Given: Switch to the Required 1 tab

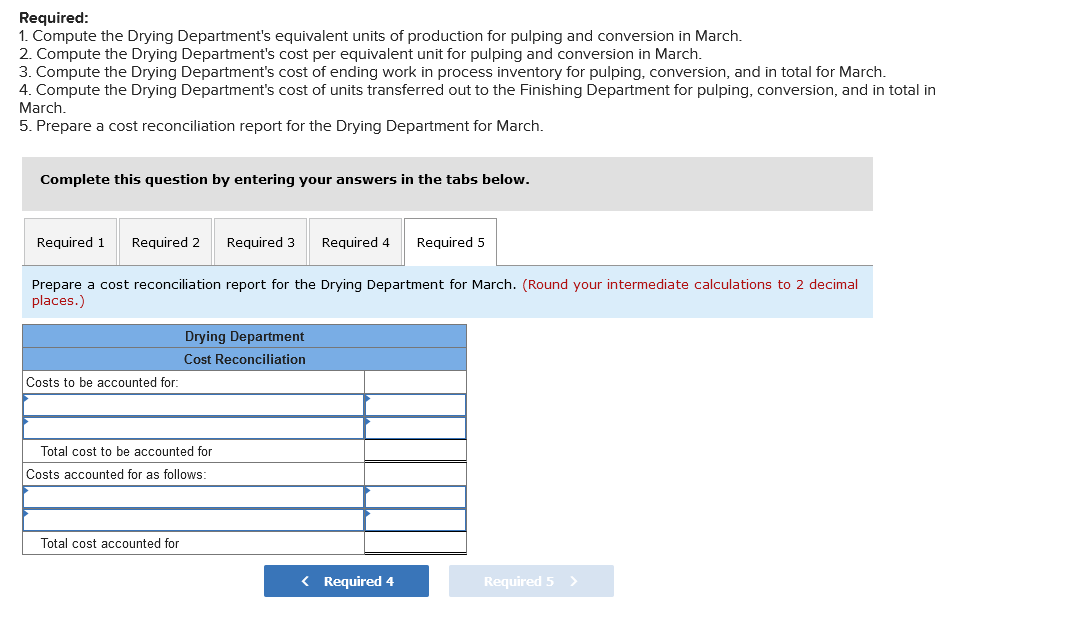Looking at the screenshot, I should tap(70, 243).
